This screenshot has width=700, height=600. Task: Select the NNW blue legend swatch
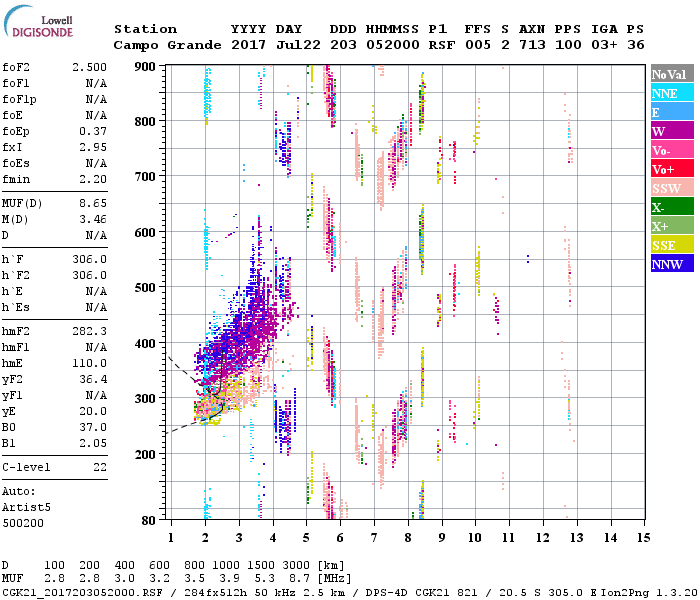[x=671, y=264]
